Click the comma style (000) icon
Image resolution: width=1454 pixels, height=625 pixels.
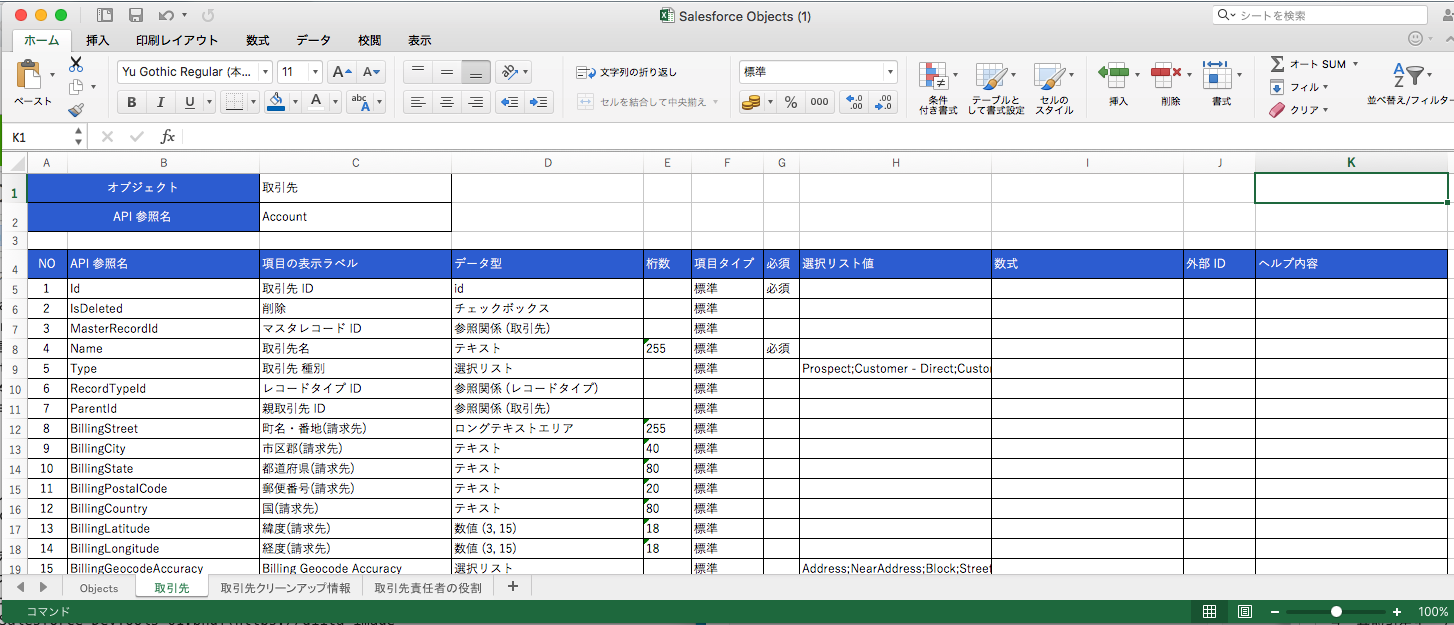point(819,101)
